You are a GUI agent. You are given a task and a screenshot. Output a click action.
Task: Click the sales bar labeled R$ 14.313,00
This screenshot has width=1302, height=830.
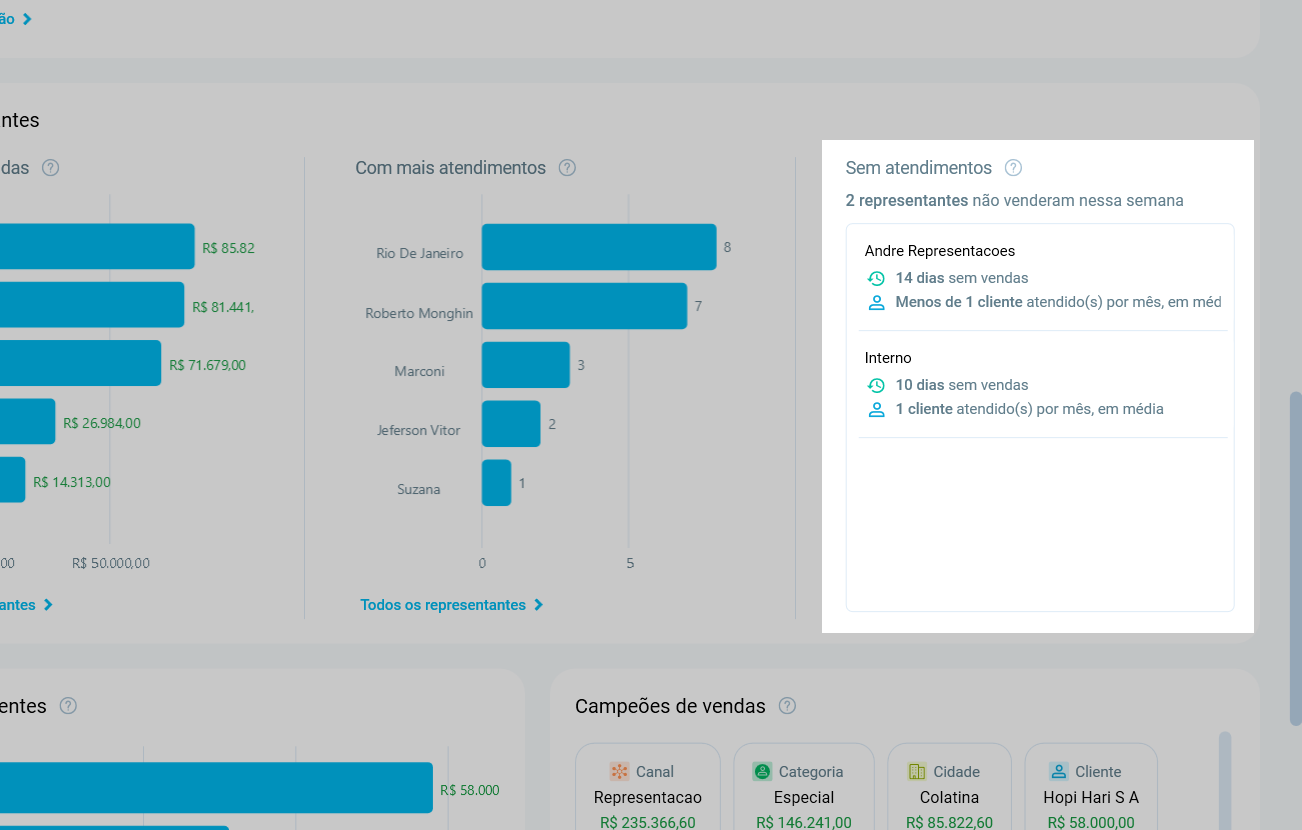(12, 480)
